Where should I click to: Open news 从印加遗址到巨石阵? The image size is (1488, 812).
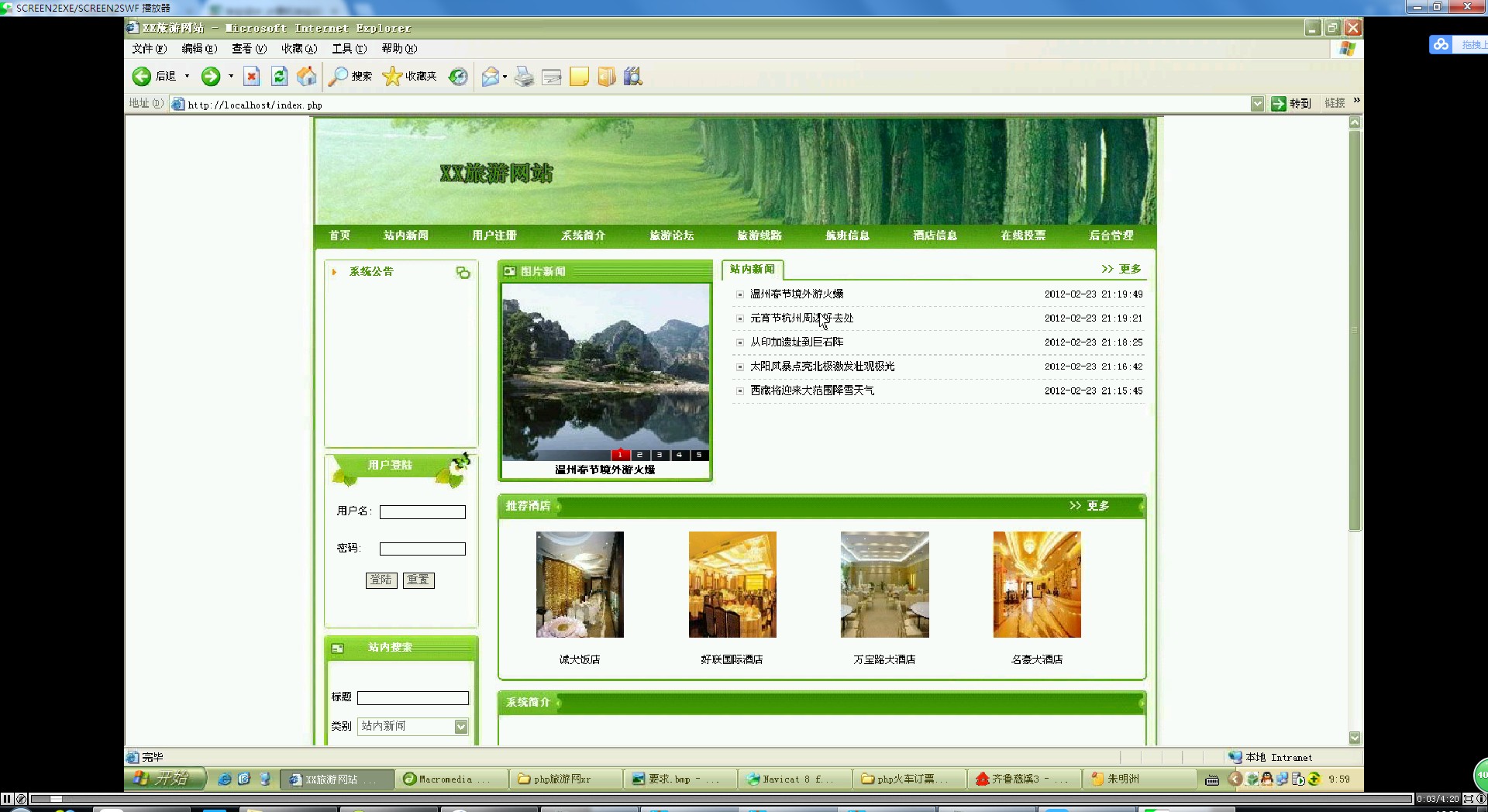point(797,342)
